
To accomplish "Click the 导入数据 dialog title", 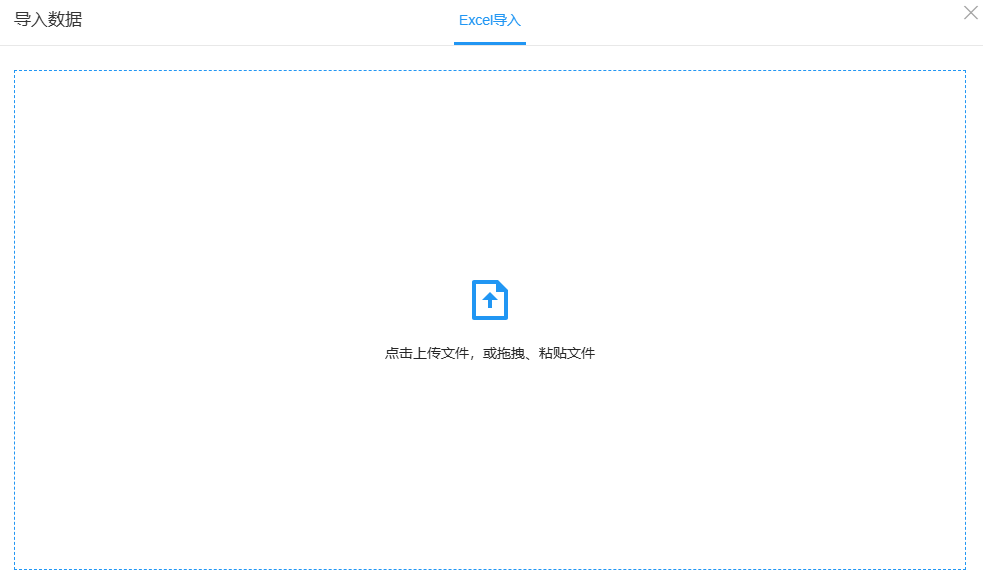I will [x=48, y=18].
